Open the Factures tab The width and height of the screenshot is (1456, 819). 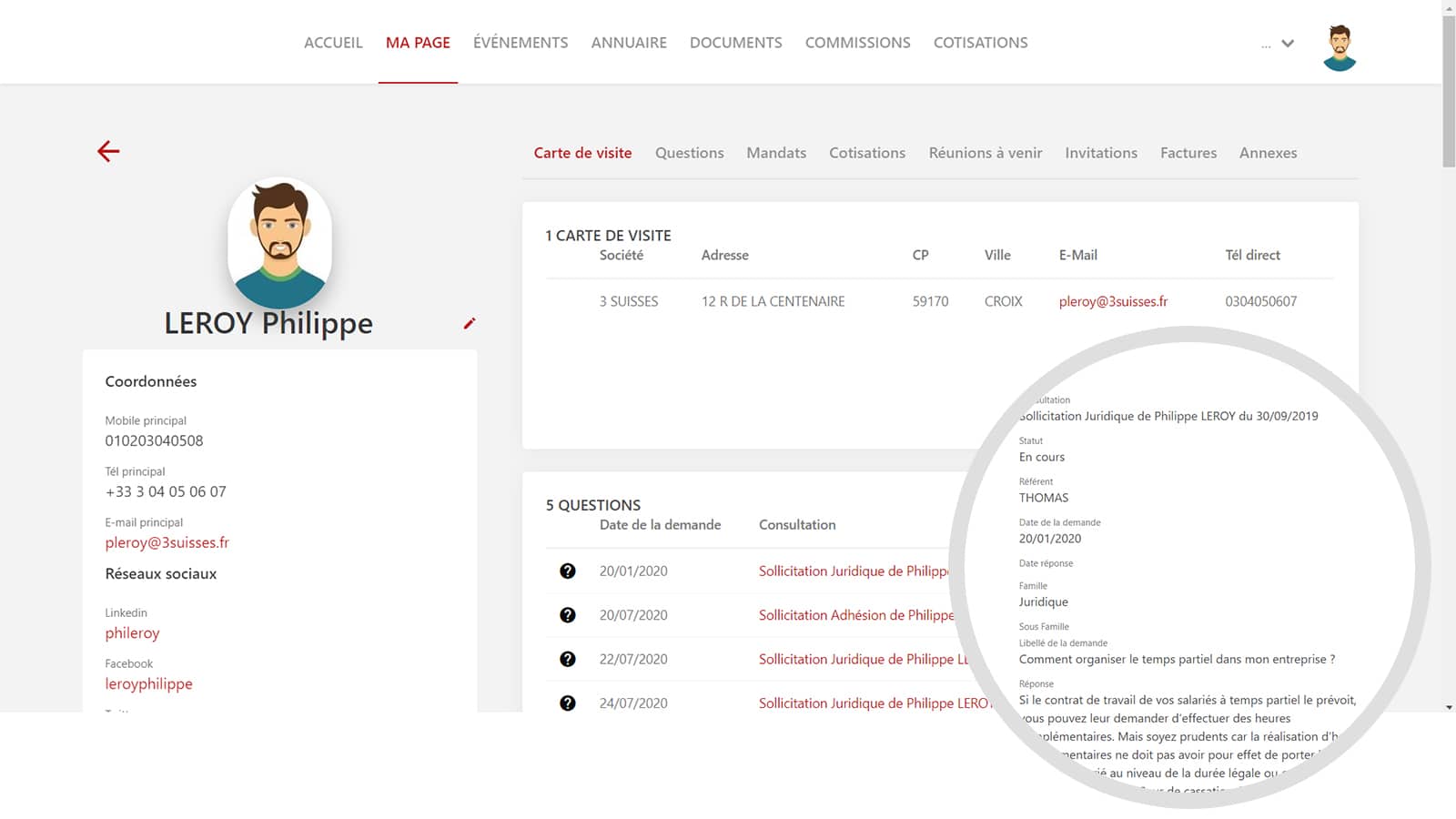coord(1188,153)
